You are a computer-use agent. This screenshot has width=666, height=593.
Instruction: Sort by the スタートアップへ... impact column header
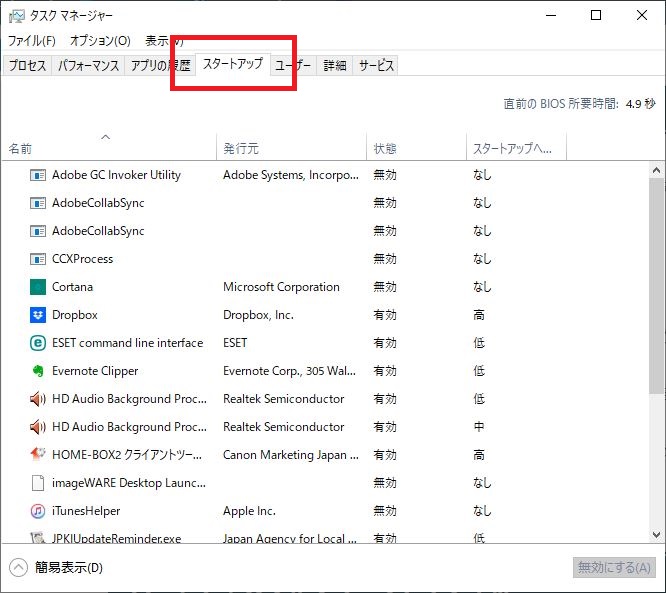(x=516, y=147)
